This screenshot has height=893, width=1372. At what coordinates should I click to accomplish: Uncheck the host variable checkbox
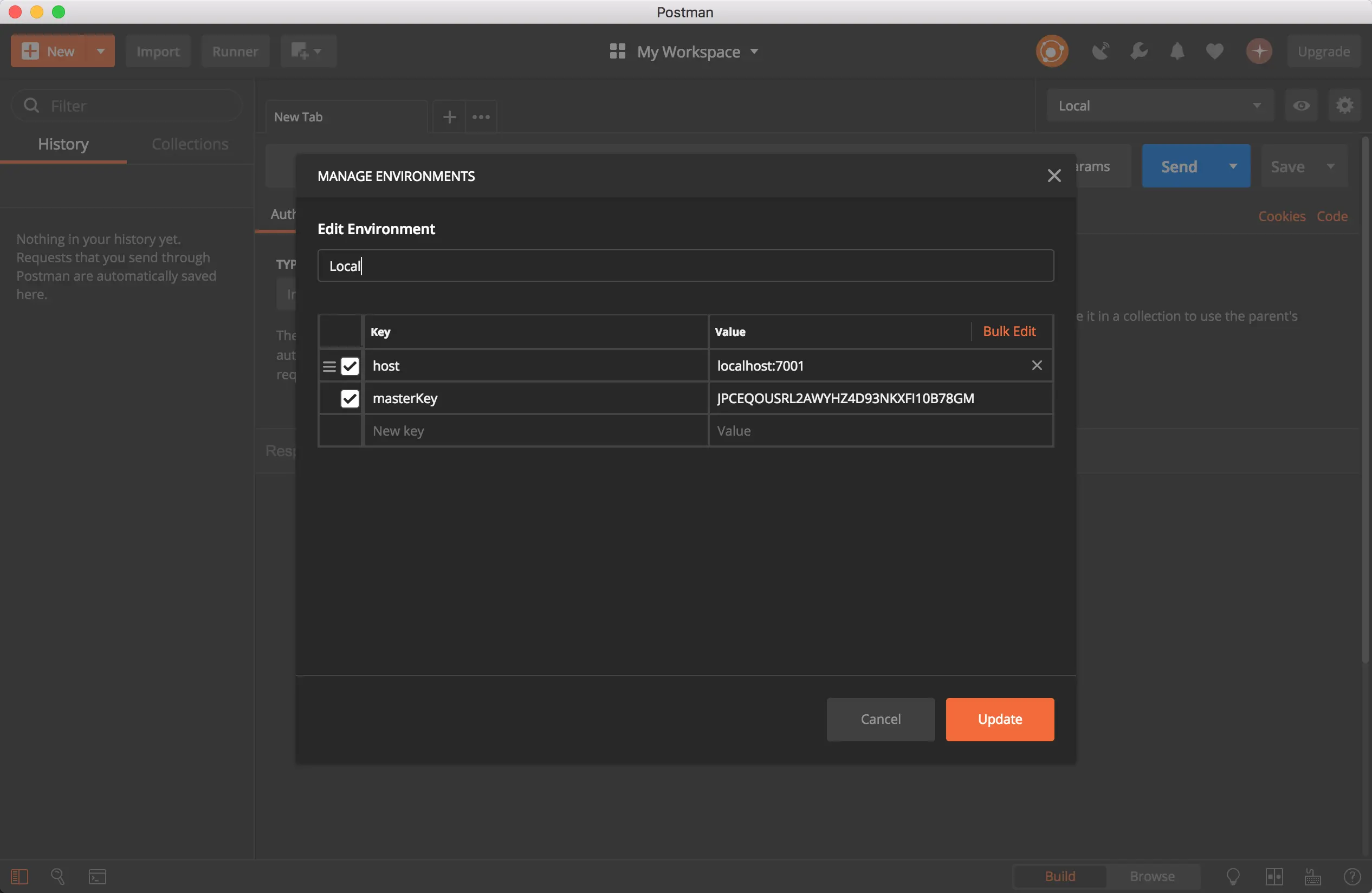point(350,366)
